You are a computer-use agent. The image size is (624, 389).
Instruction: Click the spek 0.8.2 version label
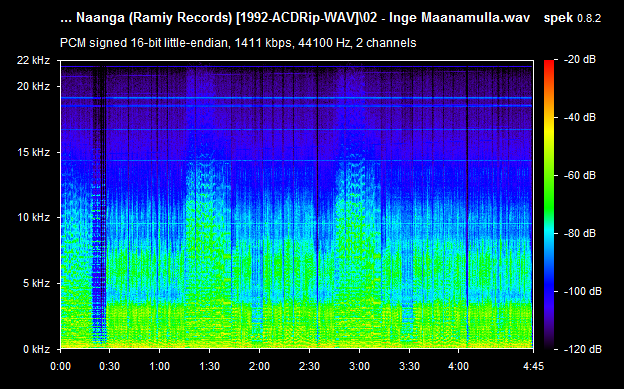click(x=572, y=18)
